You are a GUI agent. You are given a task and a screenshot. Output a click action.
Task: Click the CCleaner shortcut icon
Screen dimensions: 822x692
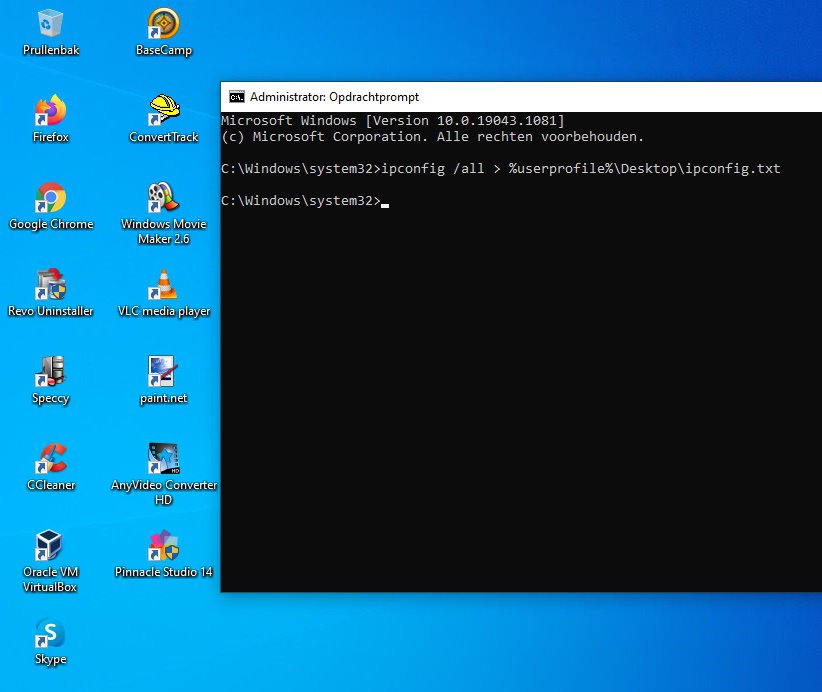50,459
